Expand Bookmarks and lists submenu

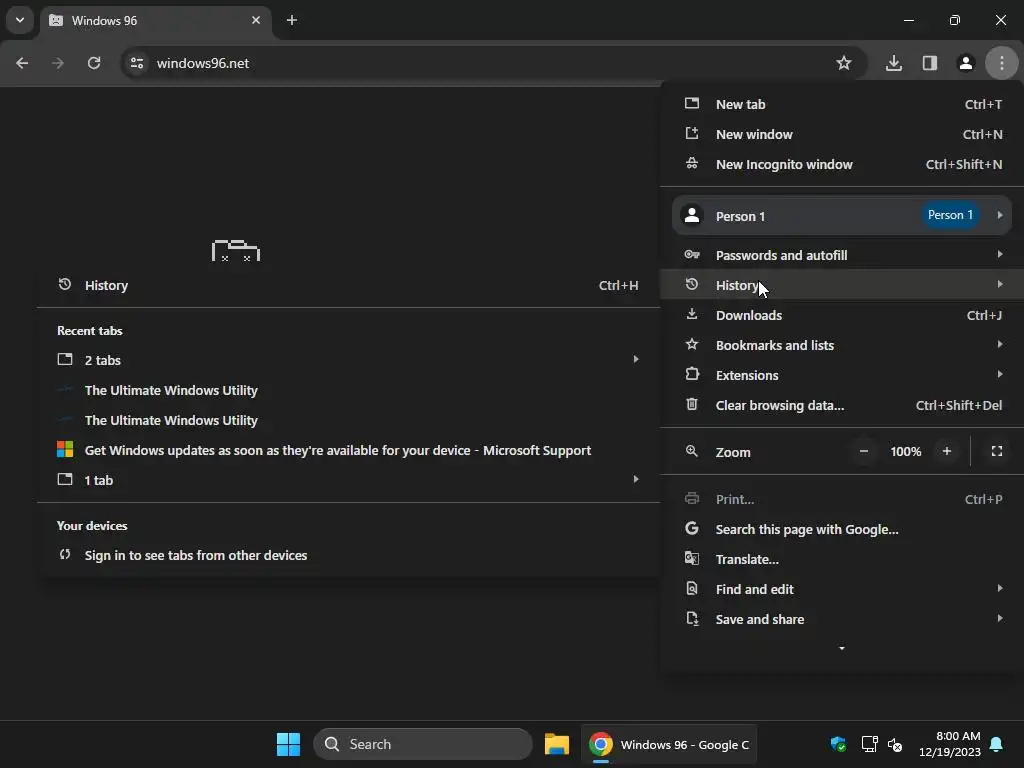click(x=842, y=345)
